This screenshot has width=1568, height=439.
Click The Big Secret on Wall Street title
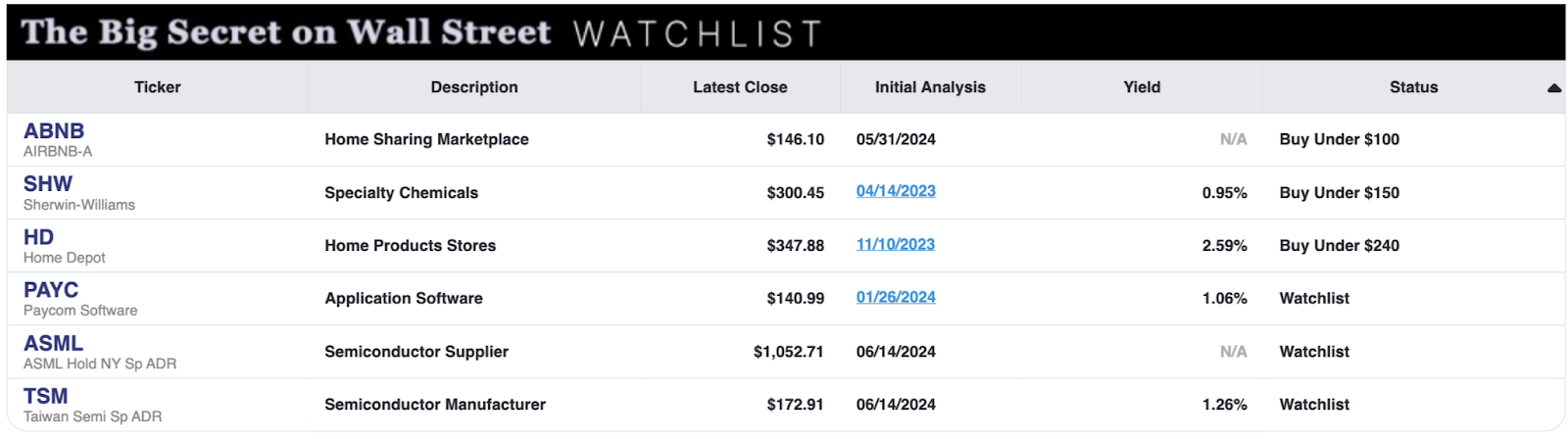286,32
